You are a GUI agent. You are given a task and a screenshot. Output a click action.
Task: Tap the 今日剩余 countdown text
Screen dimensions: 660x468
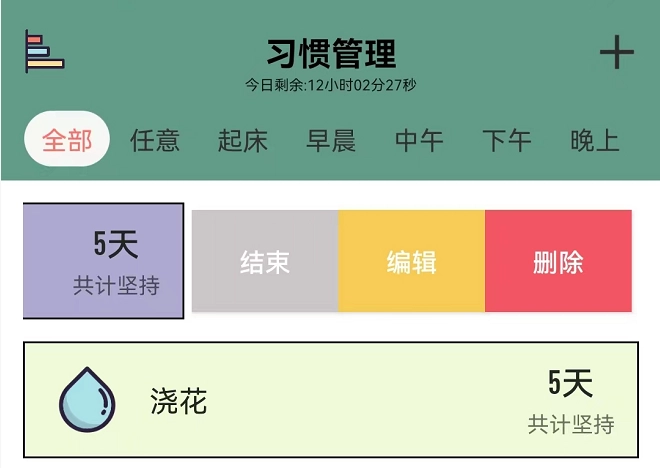point(331,85)
